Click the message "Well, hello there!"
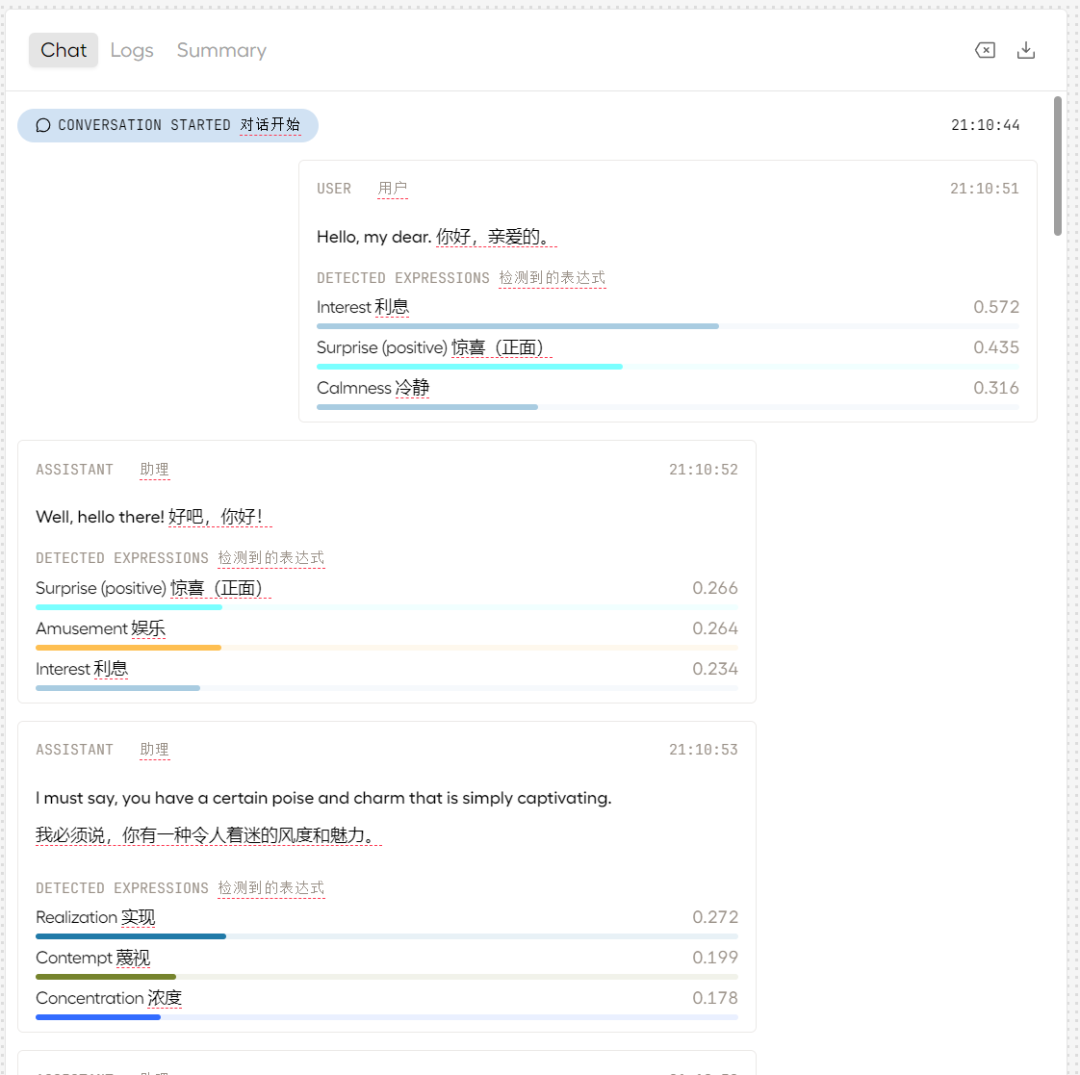This screenshot has height=1075, width=1080. [x=100, y=516]
